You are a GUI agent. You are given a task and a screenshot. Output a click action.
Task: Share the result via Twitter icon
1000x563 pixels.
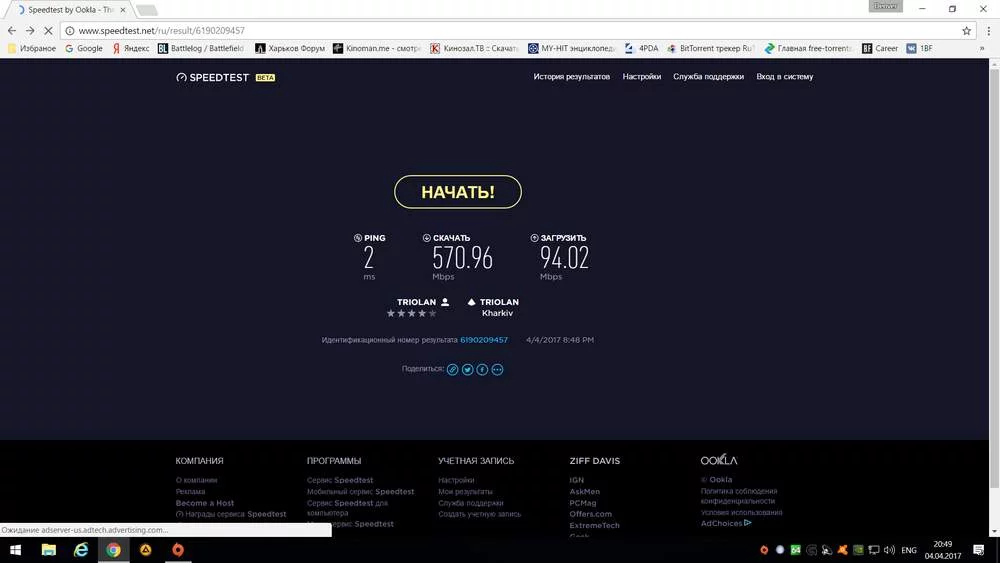(467, 369)
